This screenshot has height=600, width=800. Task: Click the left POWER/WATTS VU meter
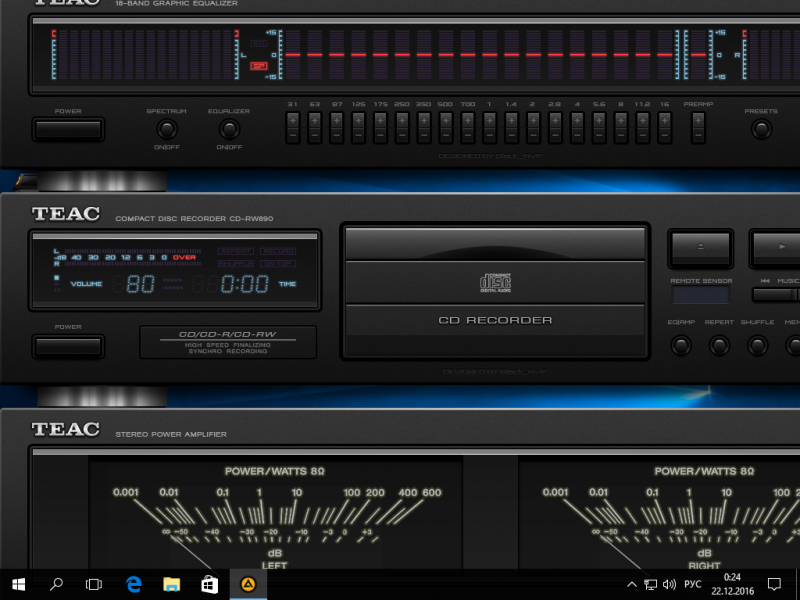[x=276, y=513]
